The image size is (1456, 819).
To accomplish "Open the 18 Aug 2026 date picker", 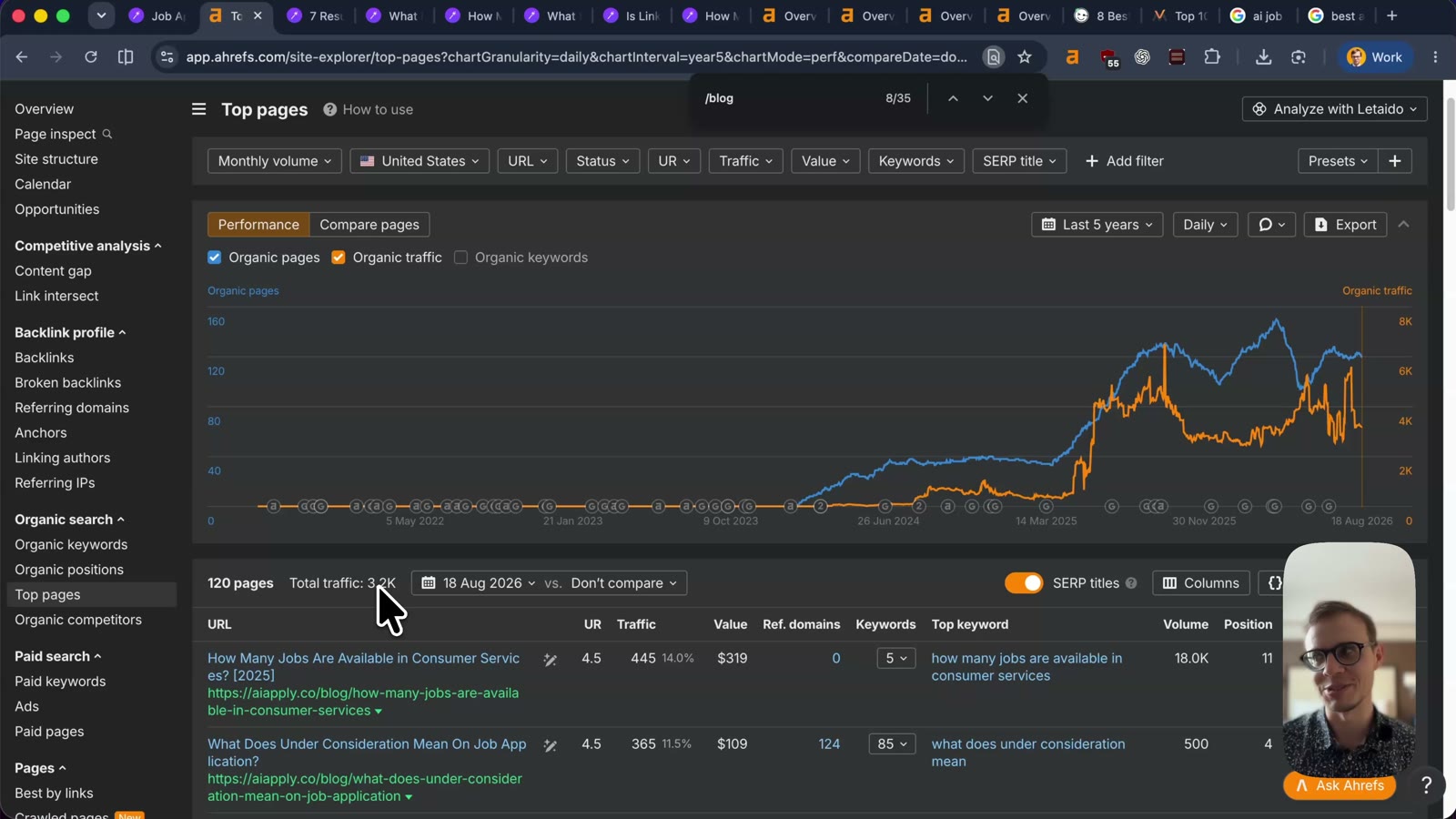I will tap(480, 583).
